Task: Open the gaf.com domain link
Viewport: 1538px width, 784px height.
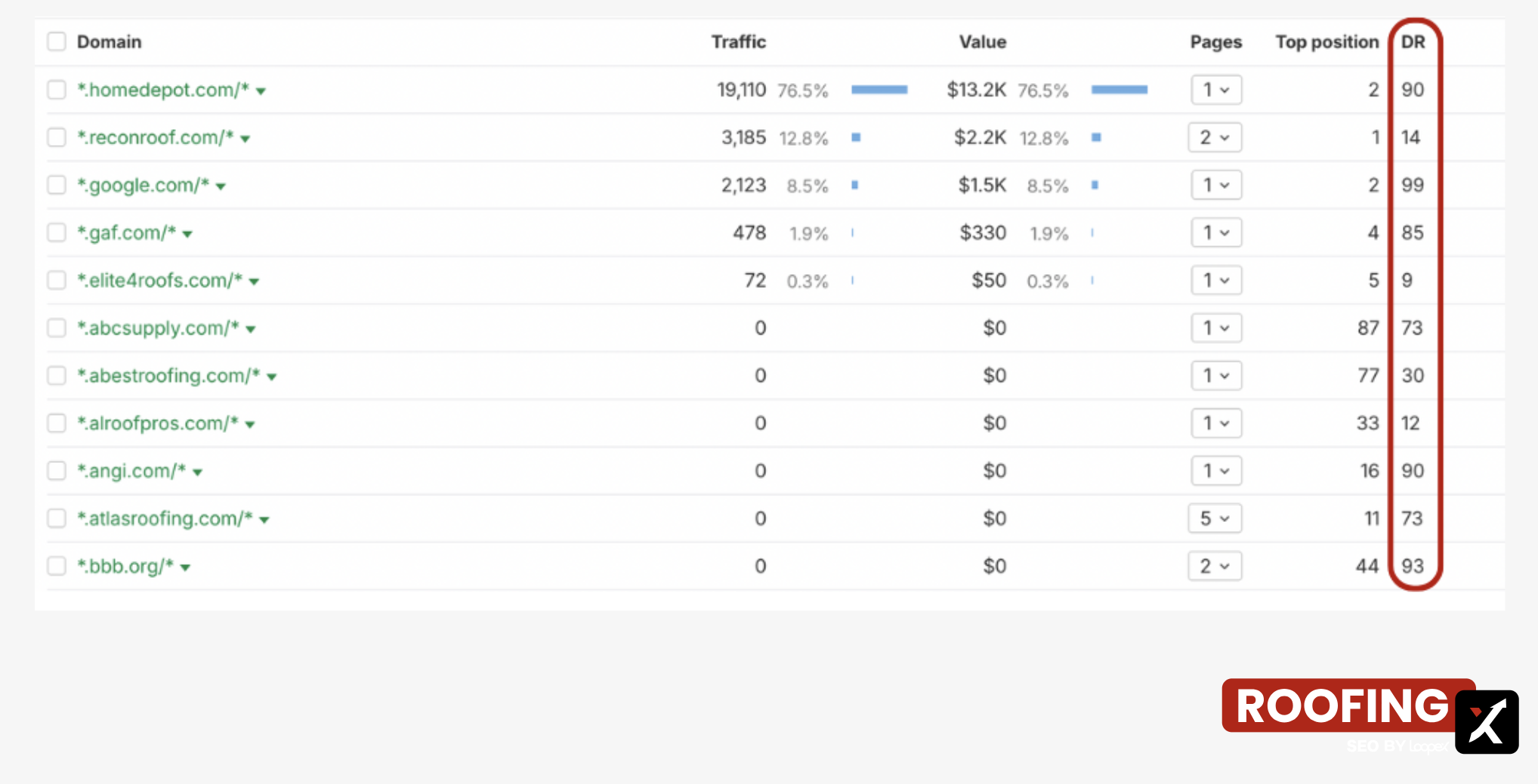Action: point(127,233)
